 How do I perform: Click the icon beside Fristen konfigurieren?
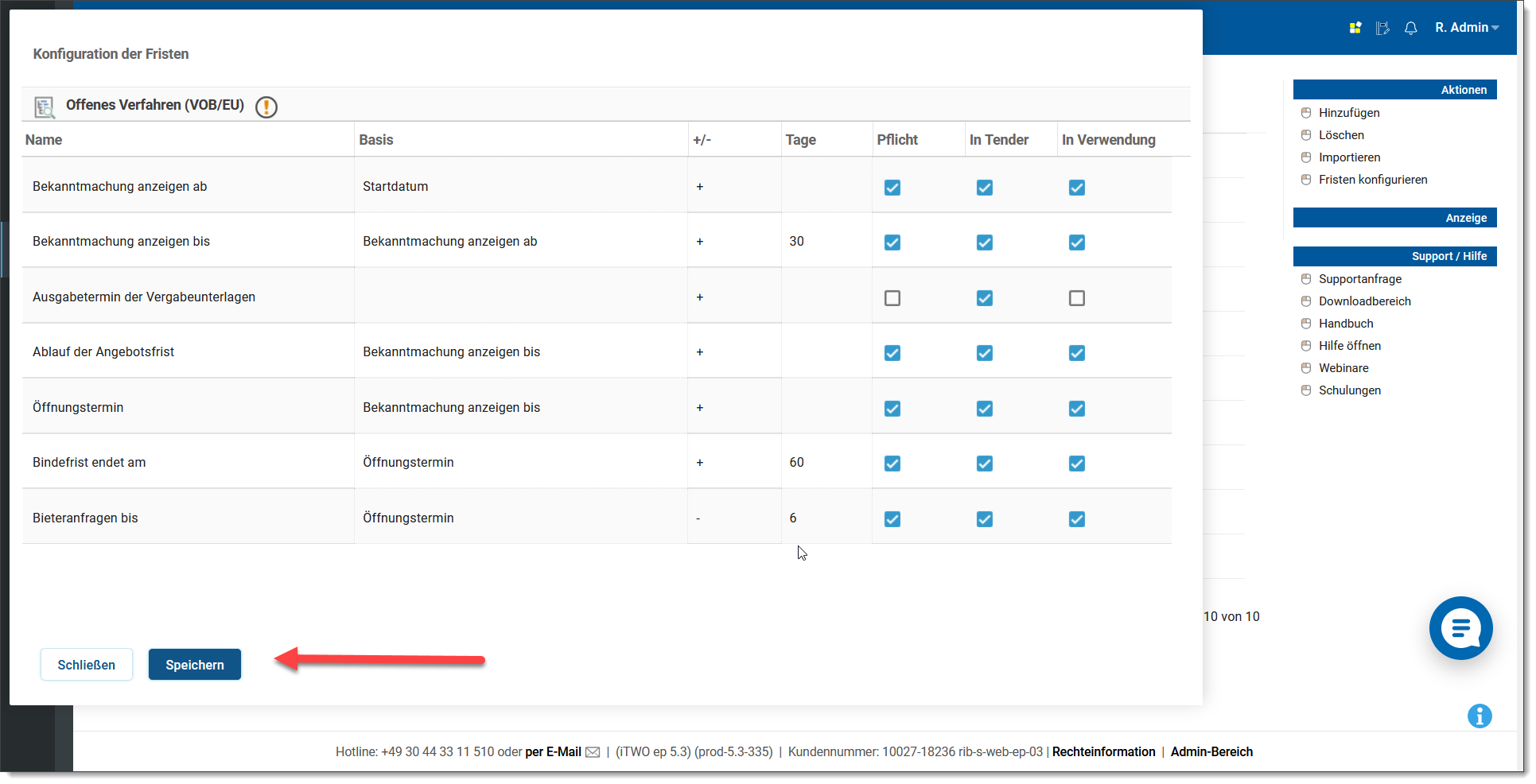pos(1306,180)
